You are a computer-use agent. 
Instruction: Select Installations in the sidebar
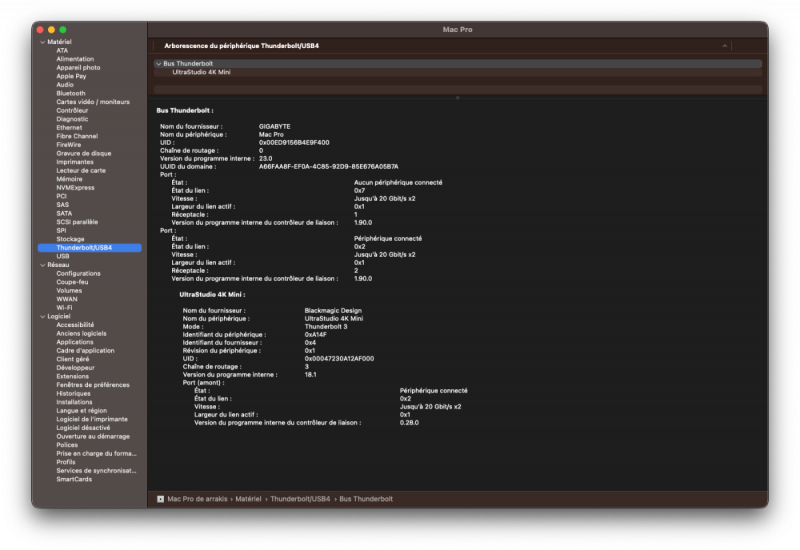[74, 402]
